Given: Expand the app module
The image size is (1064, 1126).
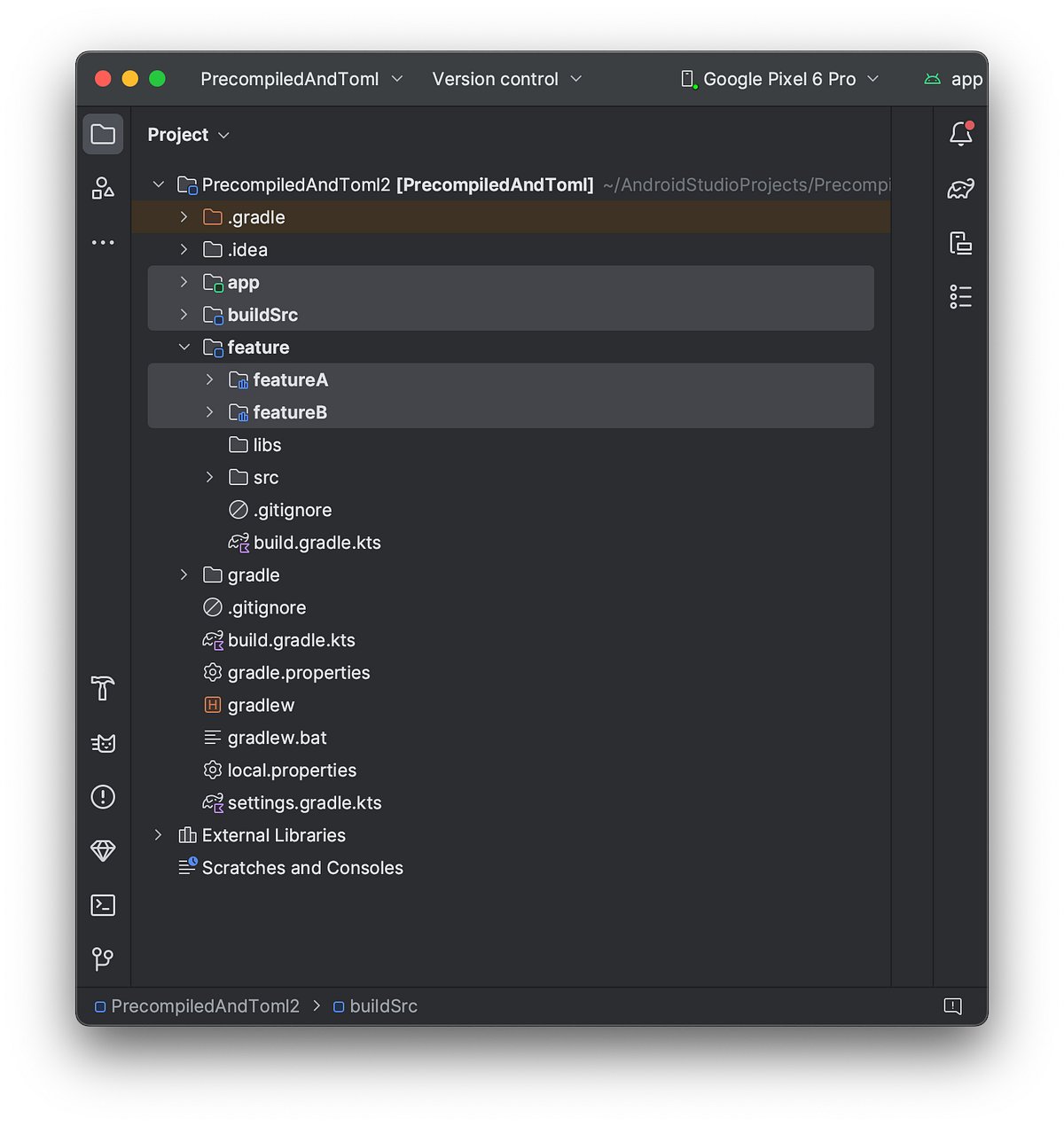Looking at the screenshot, I should click(184, 282).
